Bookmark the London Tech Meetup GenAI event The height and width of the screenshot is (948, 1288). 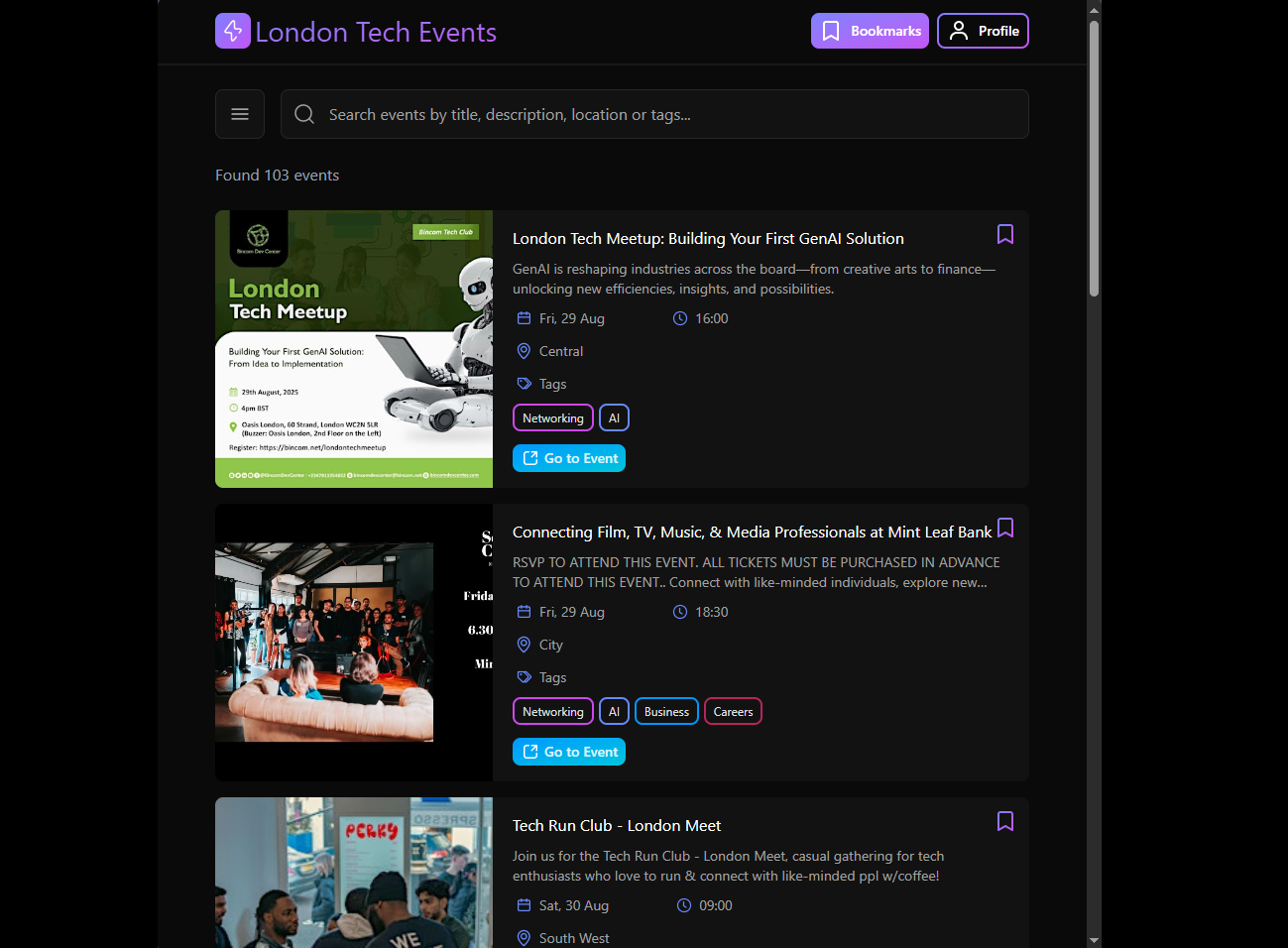1004,234
